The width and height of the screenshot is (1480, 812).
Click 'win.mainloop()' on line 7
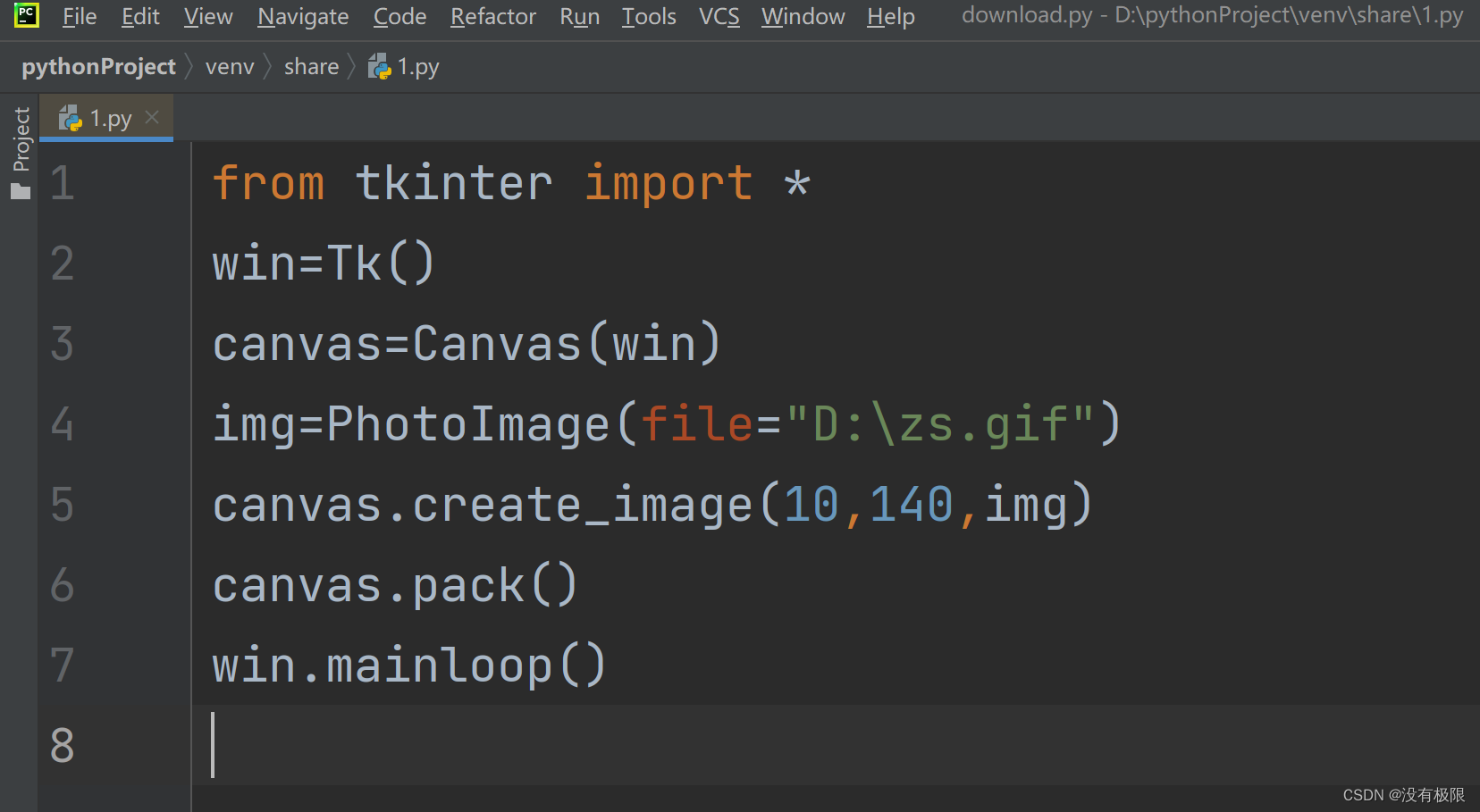click(x=409, y=666)
